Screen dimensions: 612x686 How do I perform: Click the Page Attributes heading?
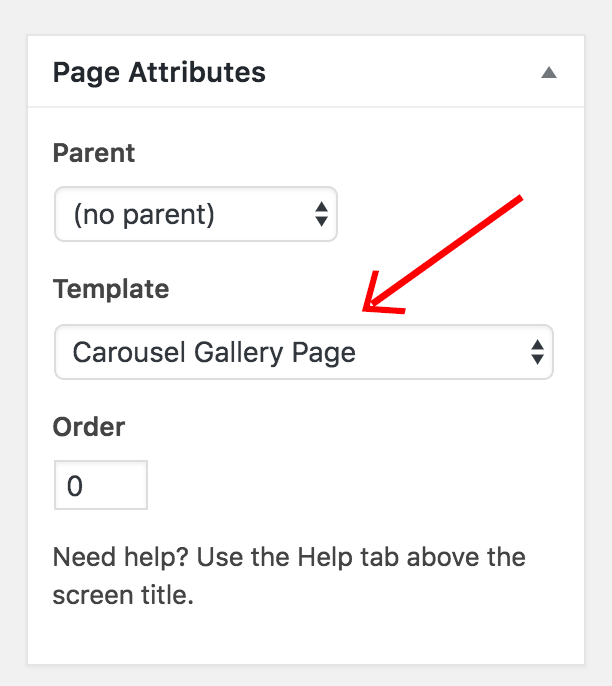pos(159,73)
